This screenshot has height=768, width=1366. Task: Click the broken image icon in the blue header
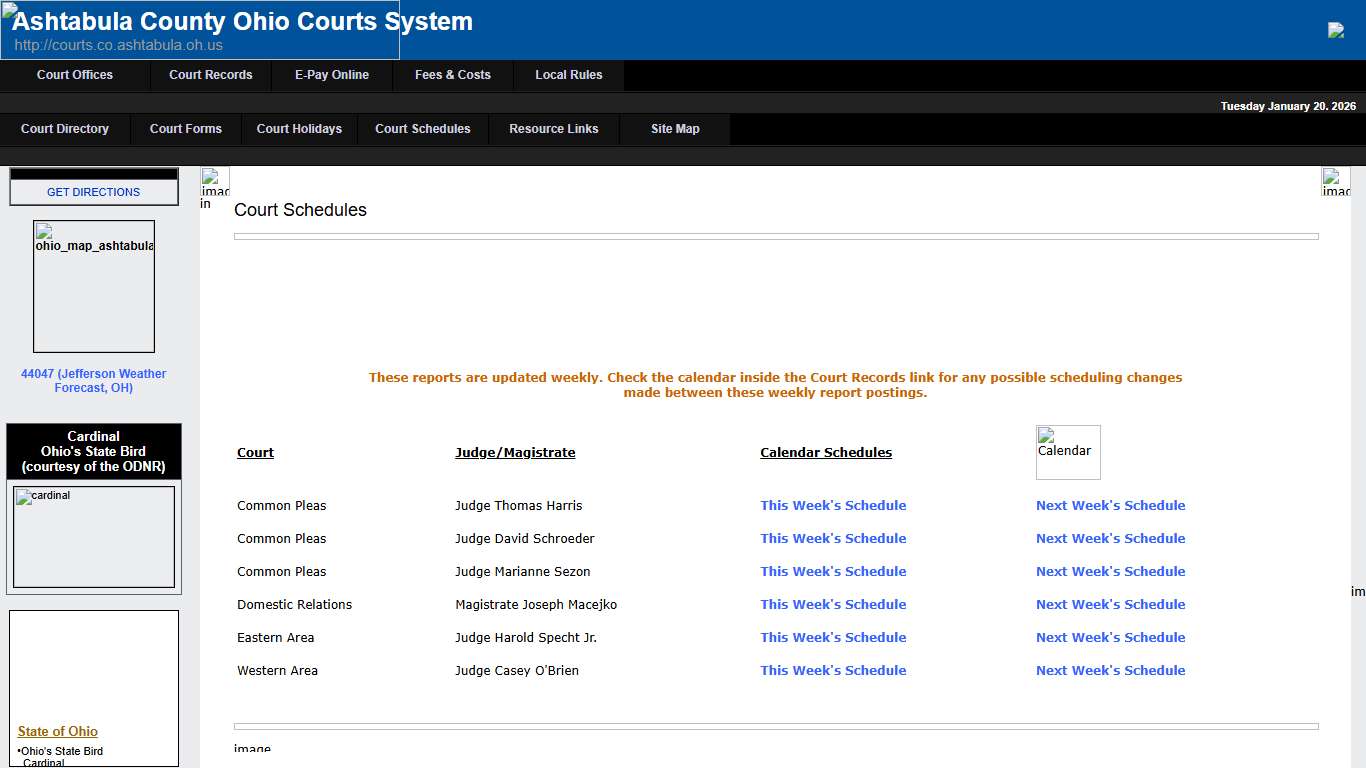1336,30
